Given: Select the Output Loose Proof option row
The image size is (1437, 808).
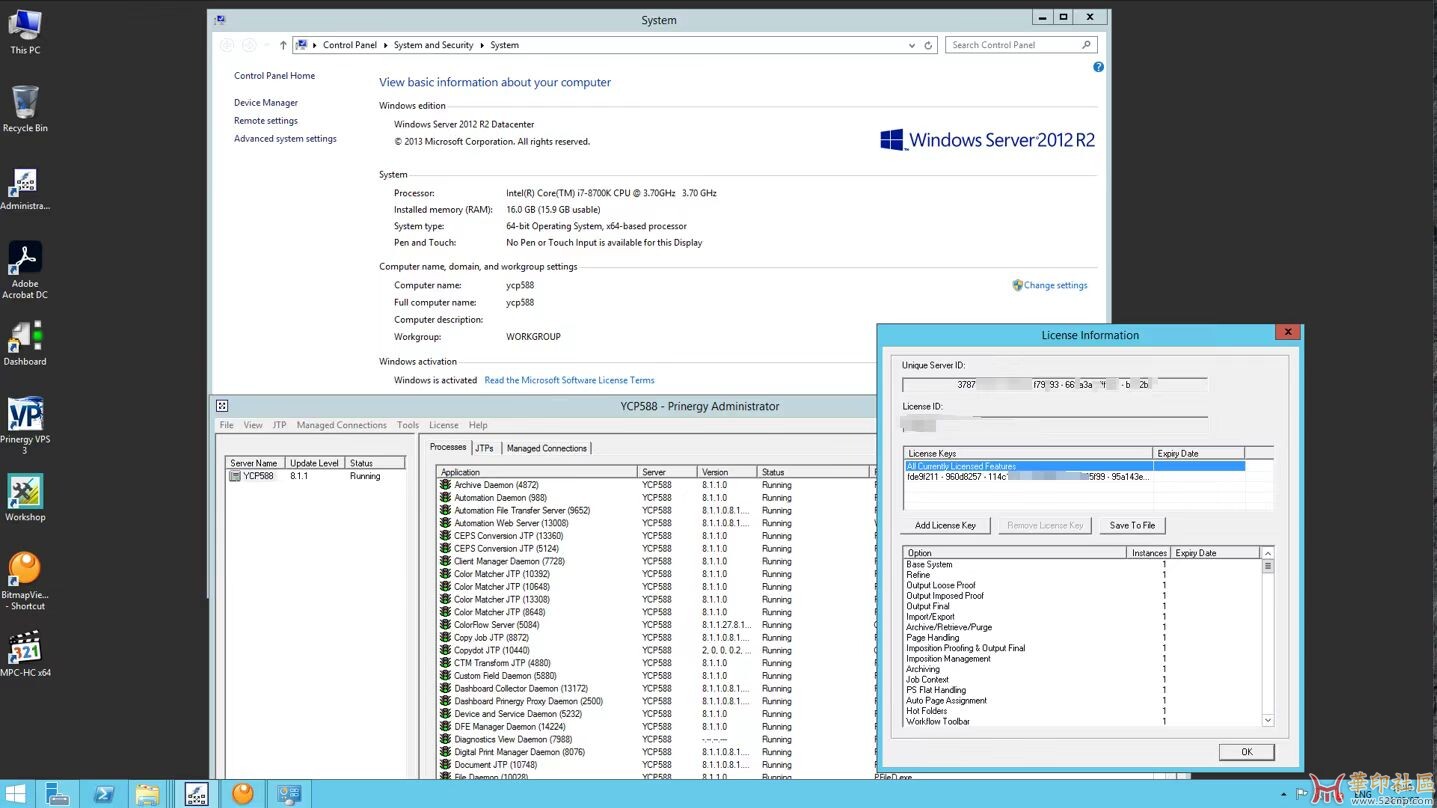Looking at the screenshot, I should [x=1083, y=585].
